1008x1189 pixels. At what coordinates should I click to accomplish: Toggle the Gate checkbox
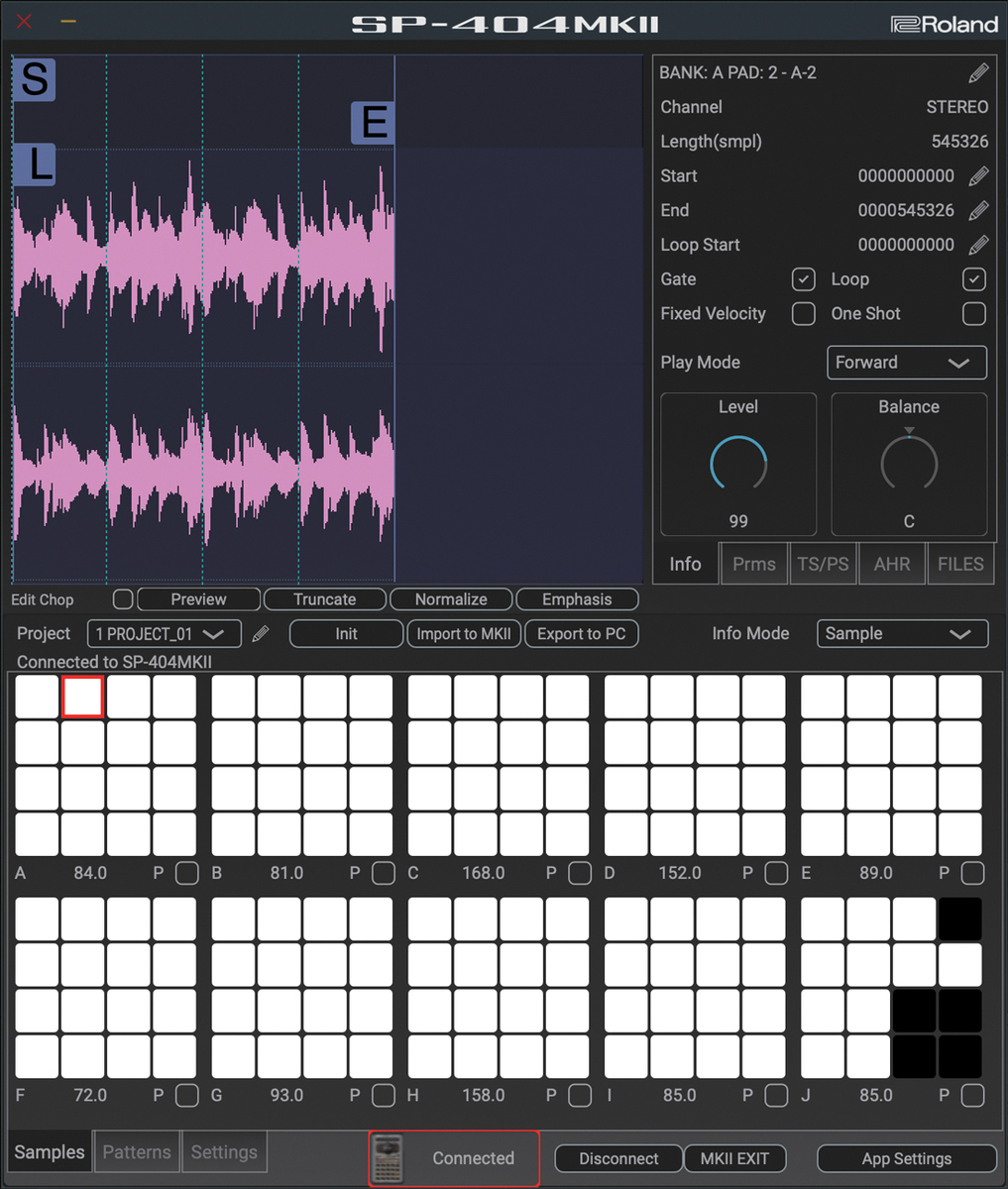point(804,279)
